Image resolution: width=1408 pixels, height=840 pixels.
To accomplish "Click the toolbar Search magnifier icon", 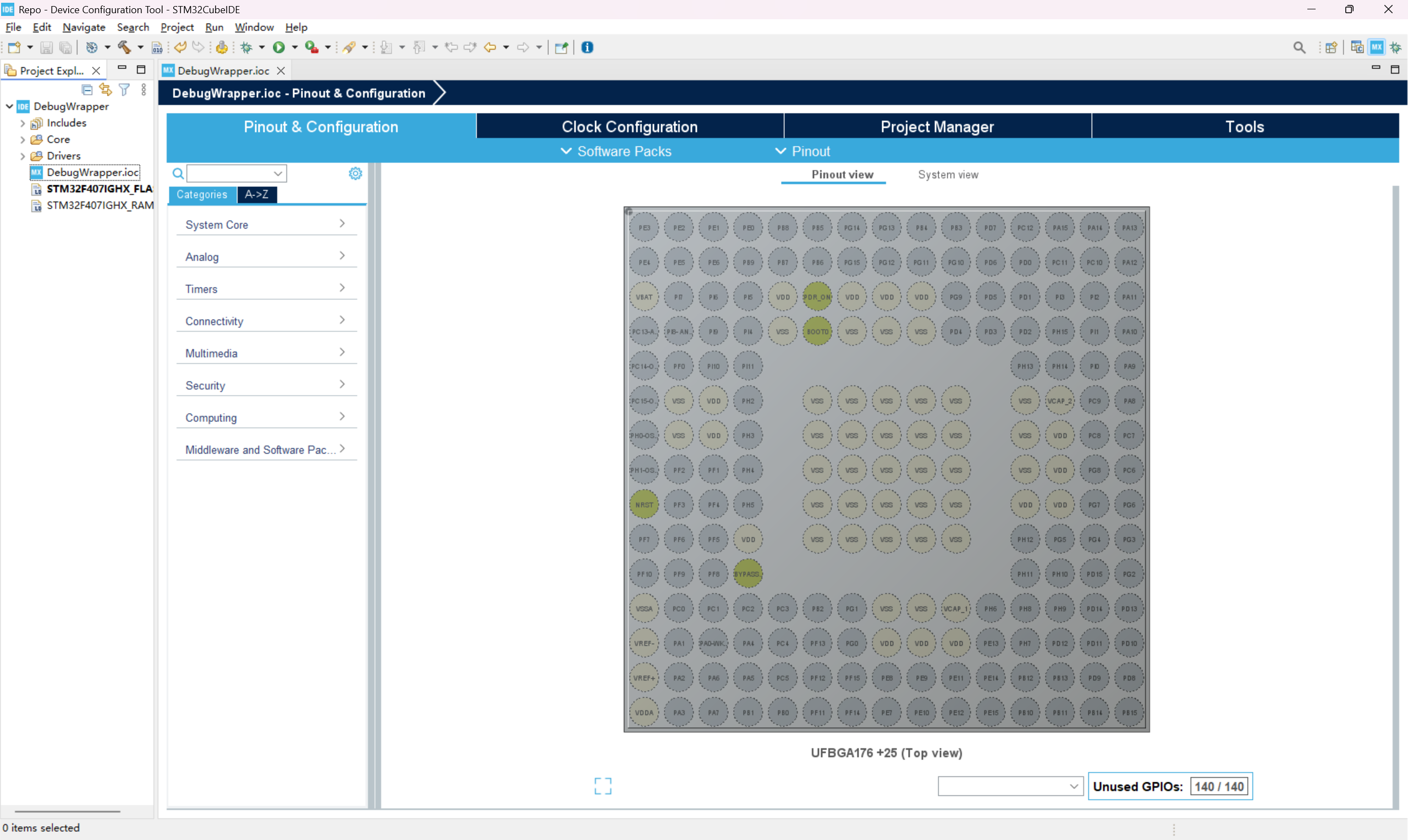I will 1299,47.
